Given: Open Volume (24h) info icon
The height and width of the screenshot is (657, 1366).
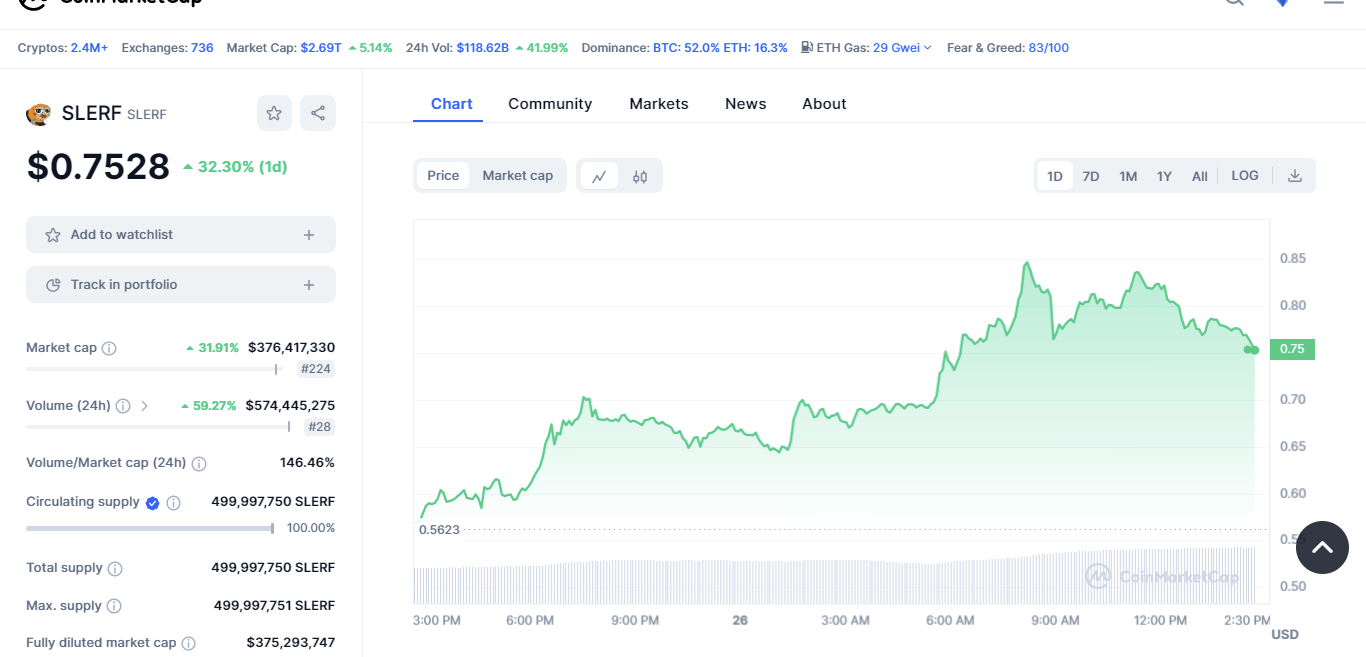Looking at the screenshot, I should pos(123,406).
